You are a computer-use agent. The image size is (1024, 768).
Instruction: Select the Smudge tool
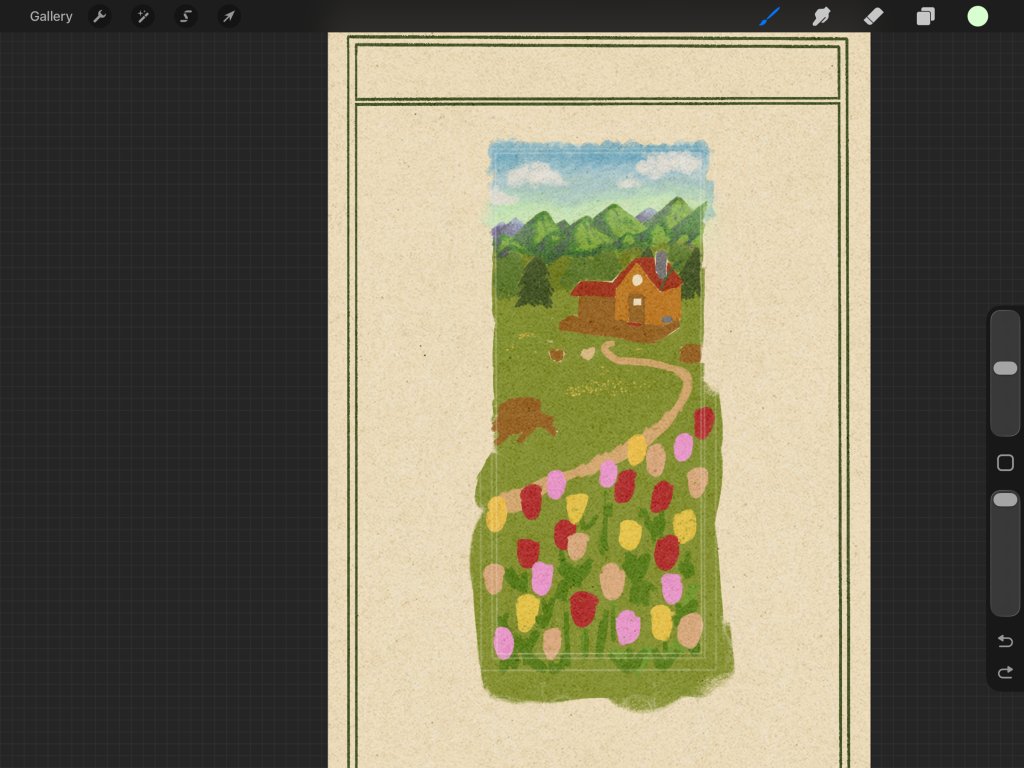(x=821, y=16)
